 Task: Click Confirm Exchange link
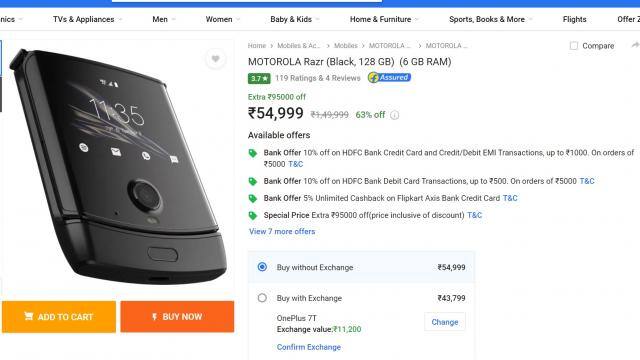click(x=309, y=347)
